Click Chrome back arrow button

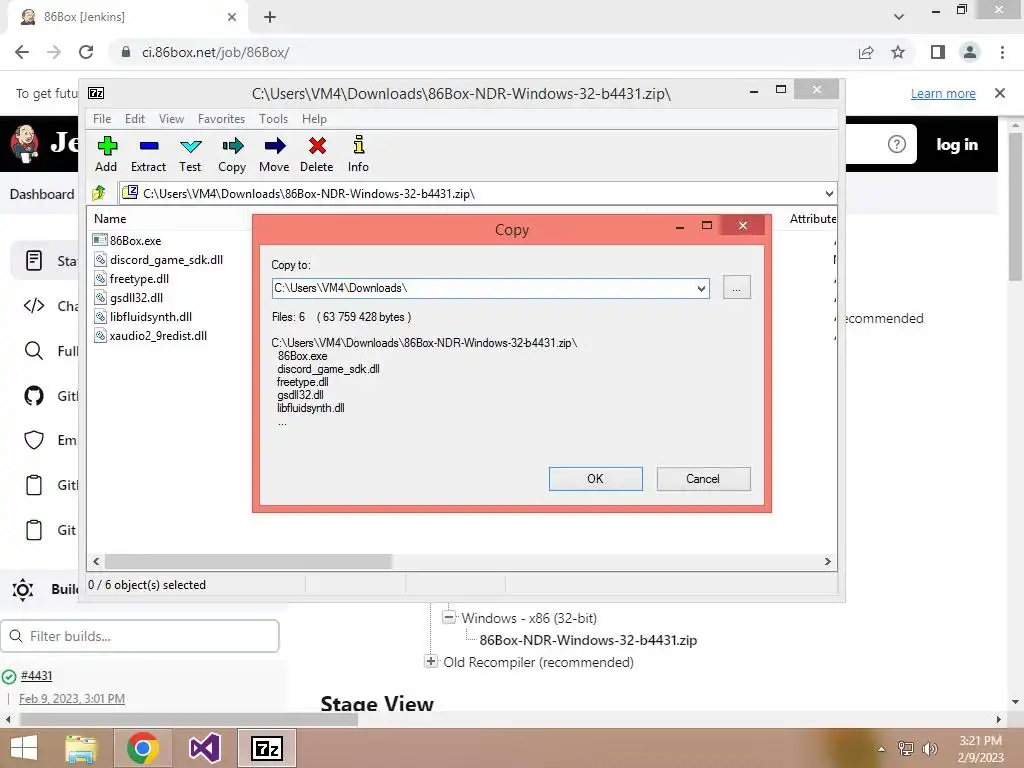[22, 52]
